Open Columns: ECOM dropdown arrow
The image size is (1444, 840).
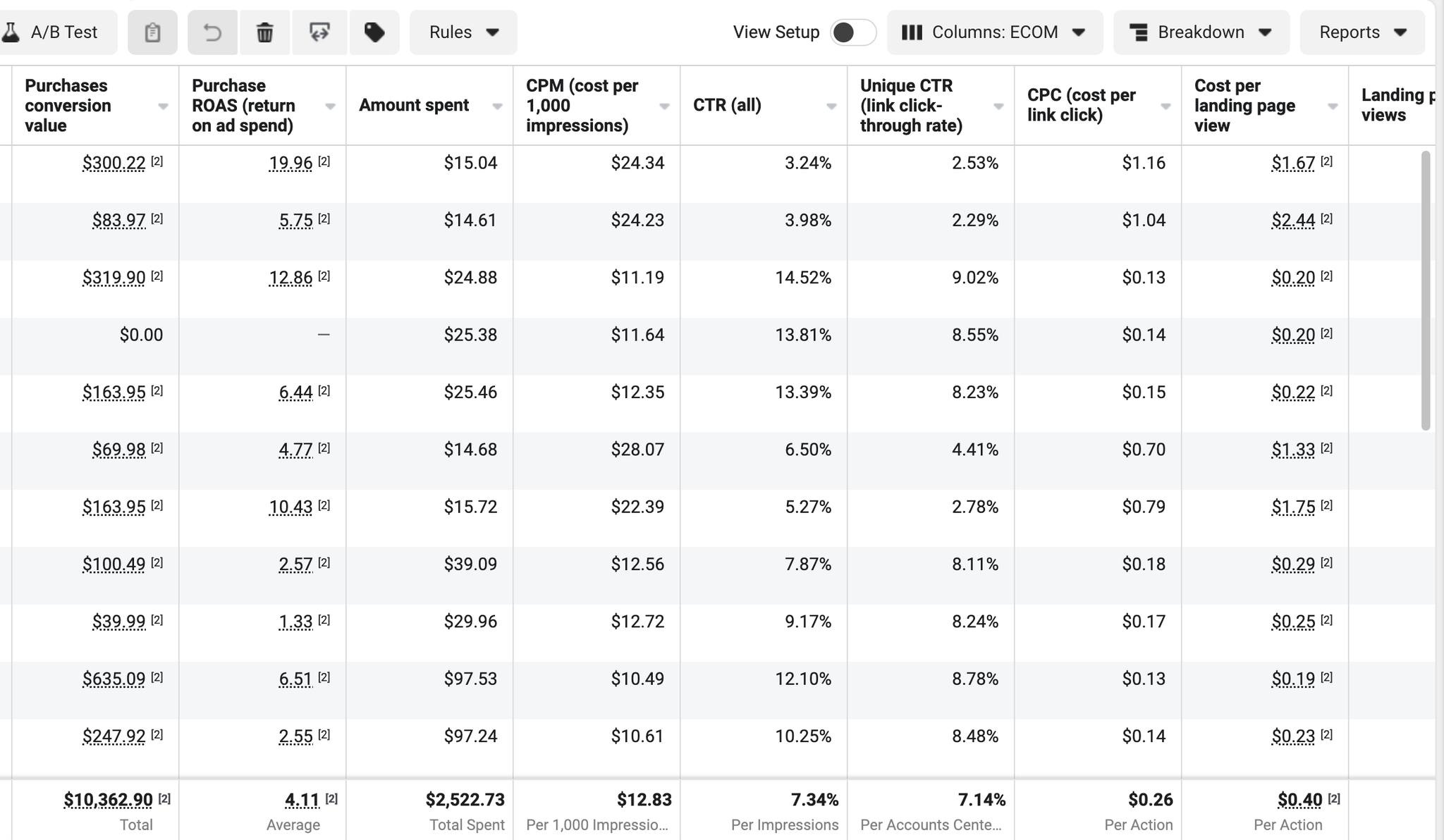coord(1078,32)
